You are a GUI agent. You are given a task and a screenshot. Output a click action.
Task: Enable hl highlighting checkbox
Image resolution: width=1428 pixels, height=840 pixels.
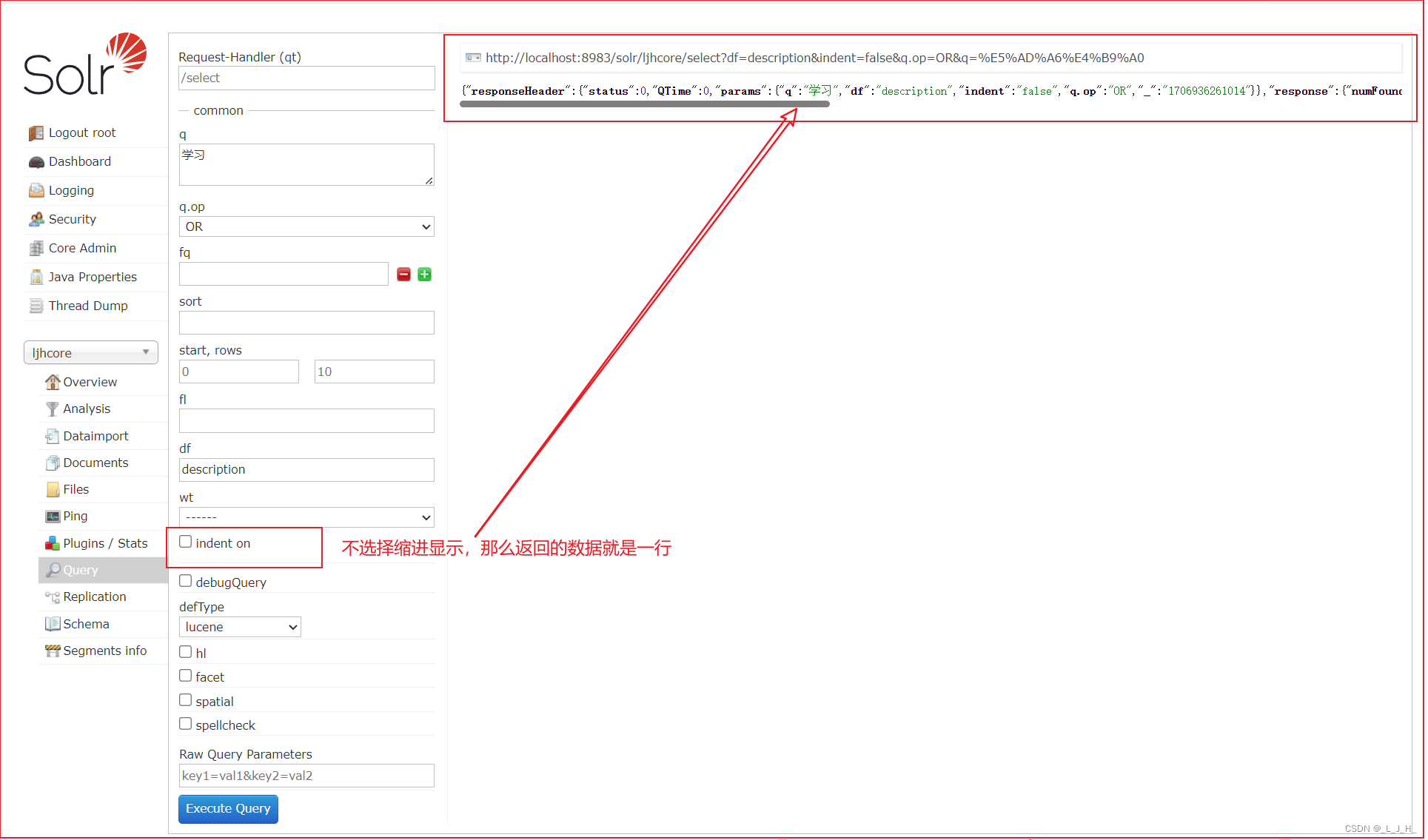click(x=186, y=651)
